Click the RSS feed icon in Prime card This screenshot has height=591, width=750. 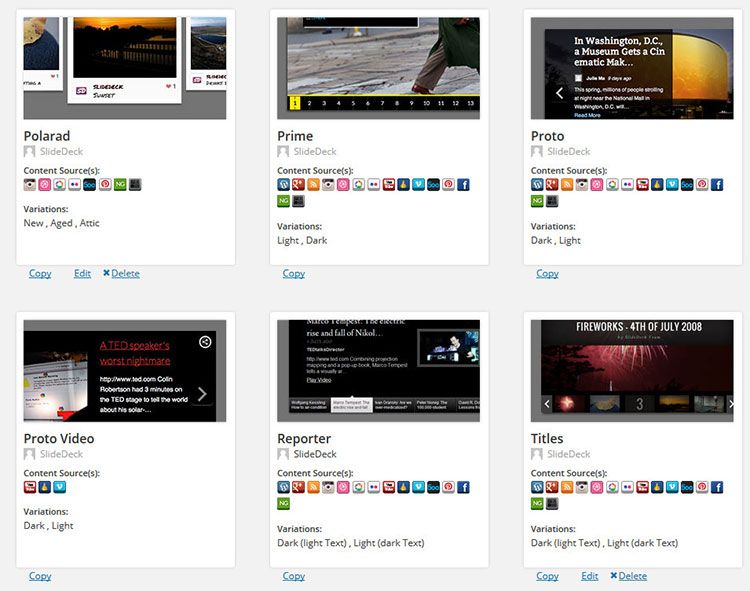pyautogui.click(x=313, y=185)
